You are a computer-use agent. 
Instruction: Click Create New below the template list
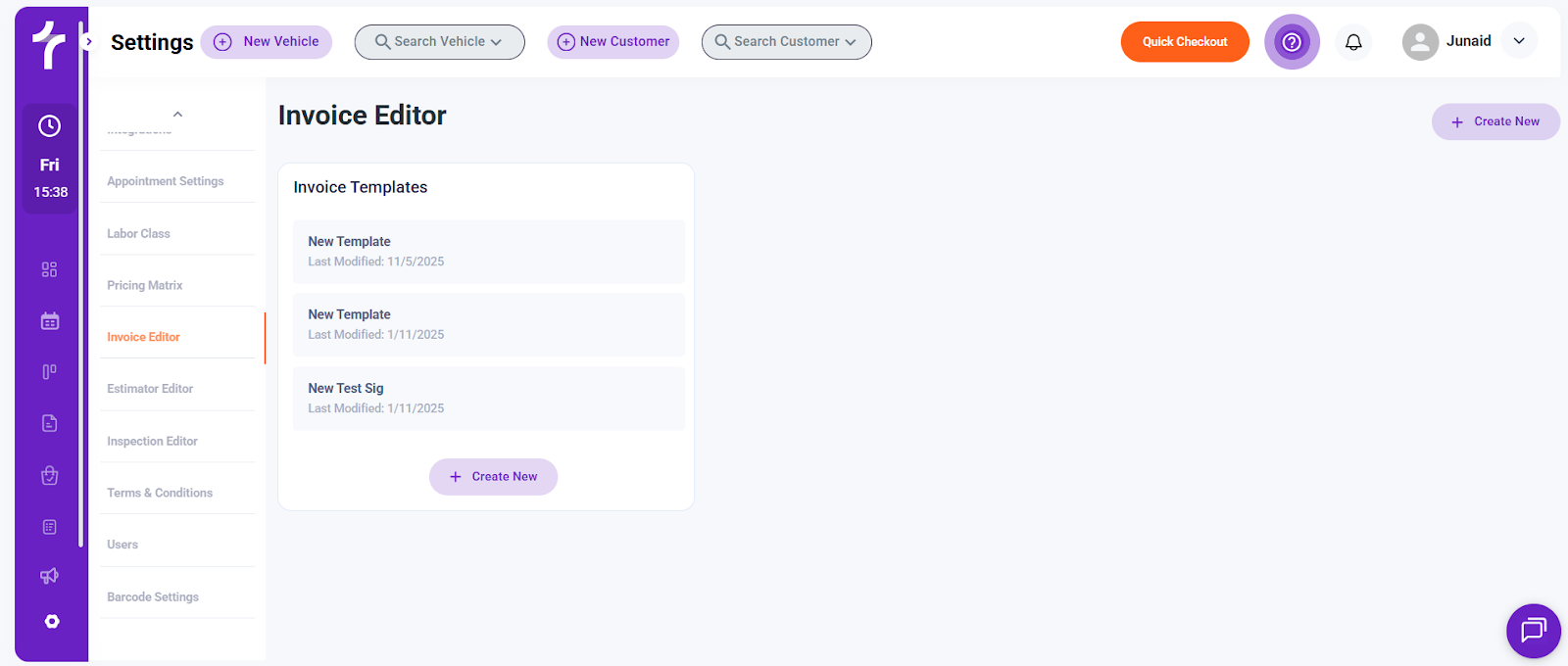[493, 477]
